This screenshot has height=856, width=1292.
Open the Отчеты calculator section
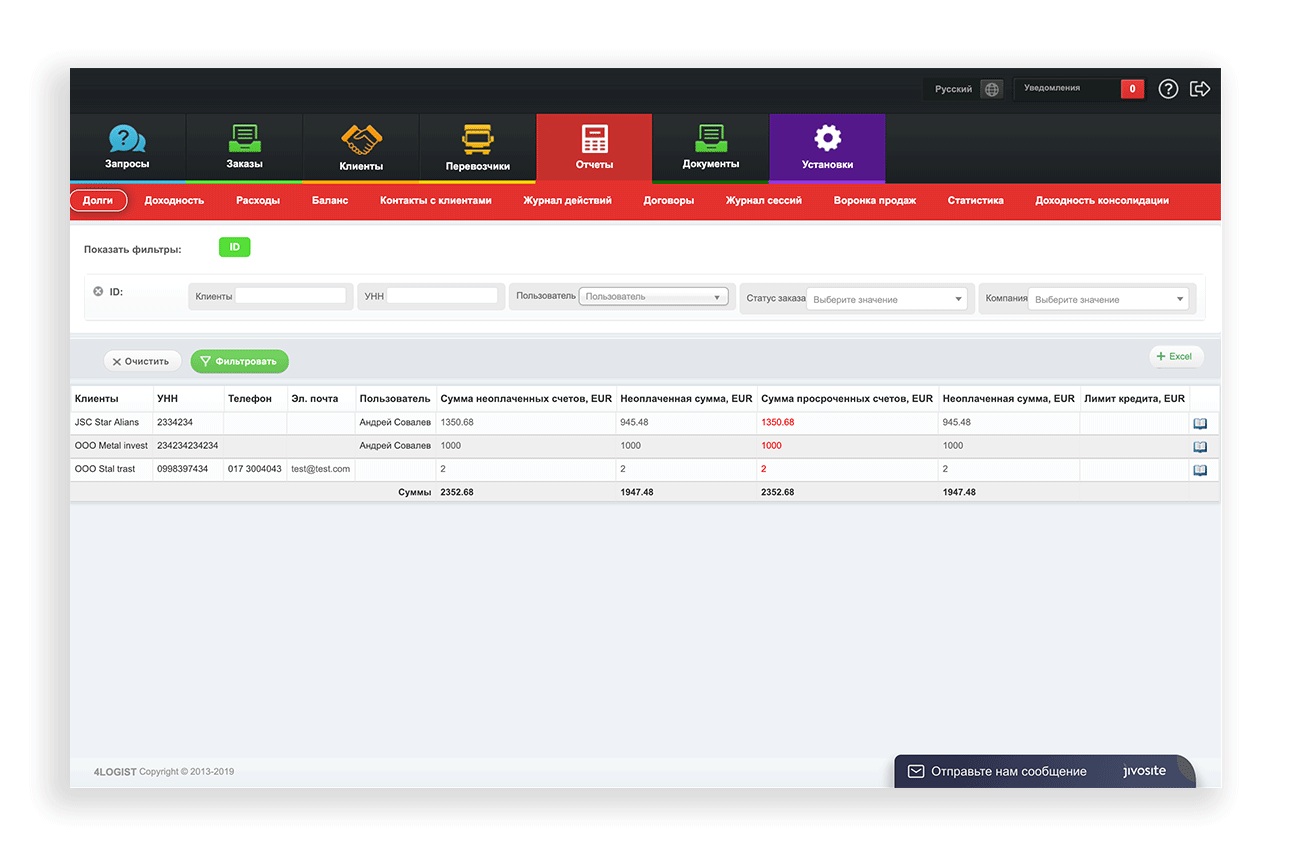pos(594,148)
